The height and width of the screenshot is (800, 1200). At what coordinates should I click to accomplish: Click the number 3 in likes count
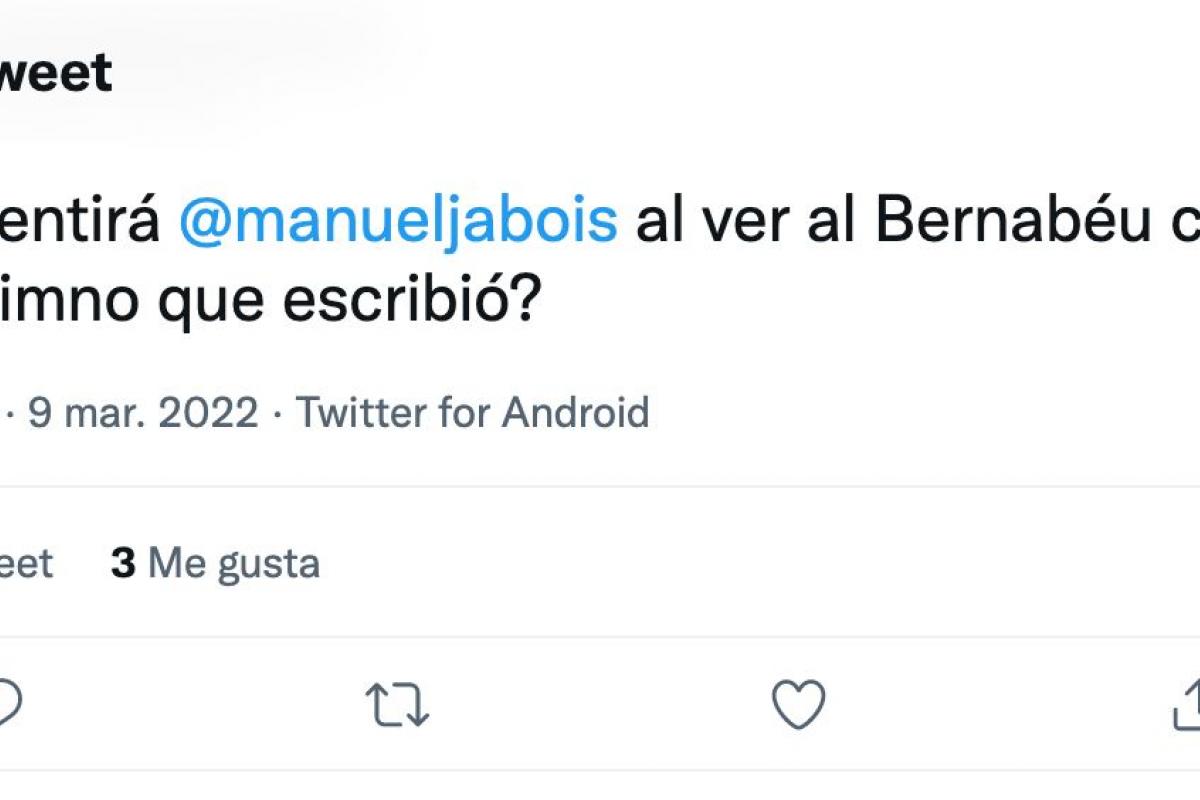coord(123,564)
